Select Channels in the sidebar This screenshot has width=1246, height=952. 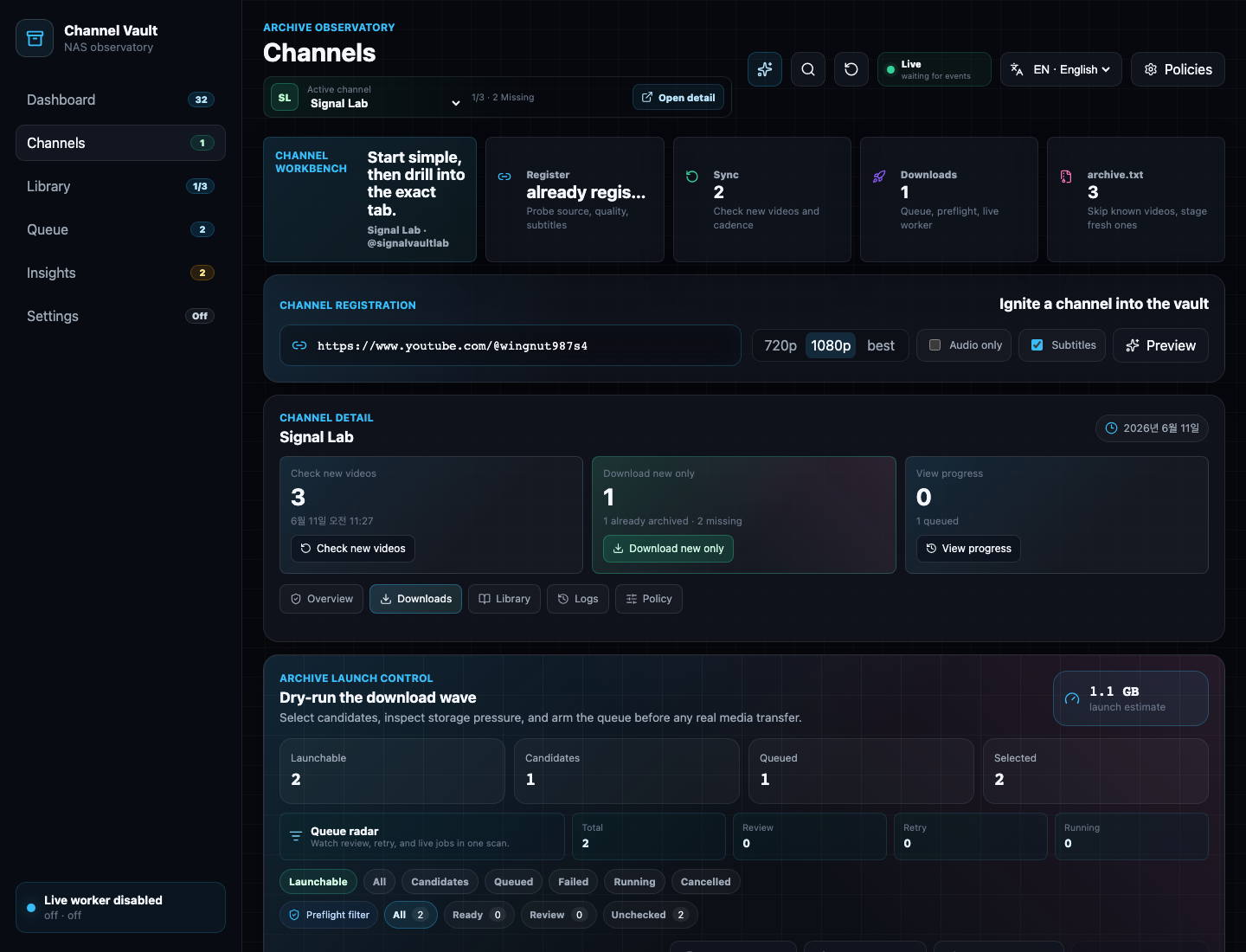click(x=120, y=143)
